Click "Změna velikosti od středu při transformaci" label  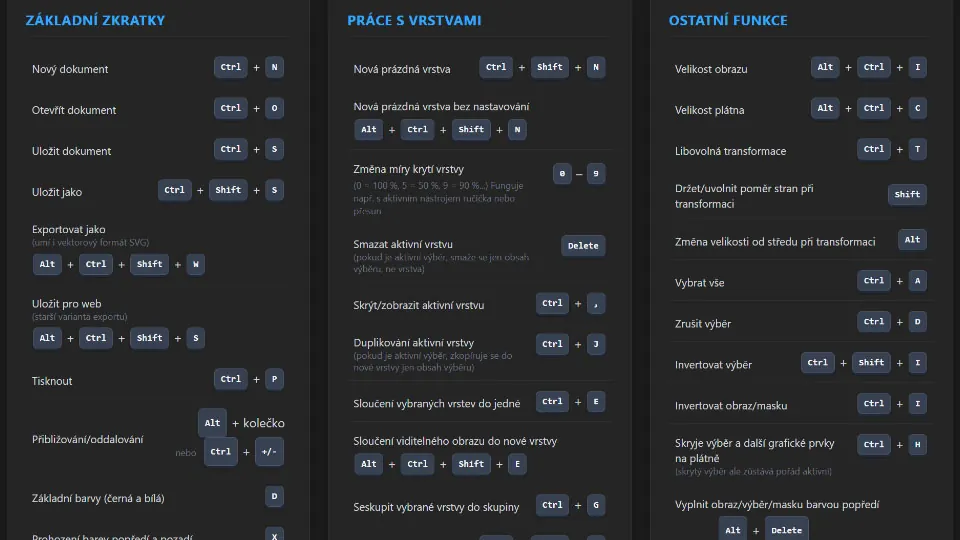pyautogui.click(x=775, y=242)
